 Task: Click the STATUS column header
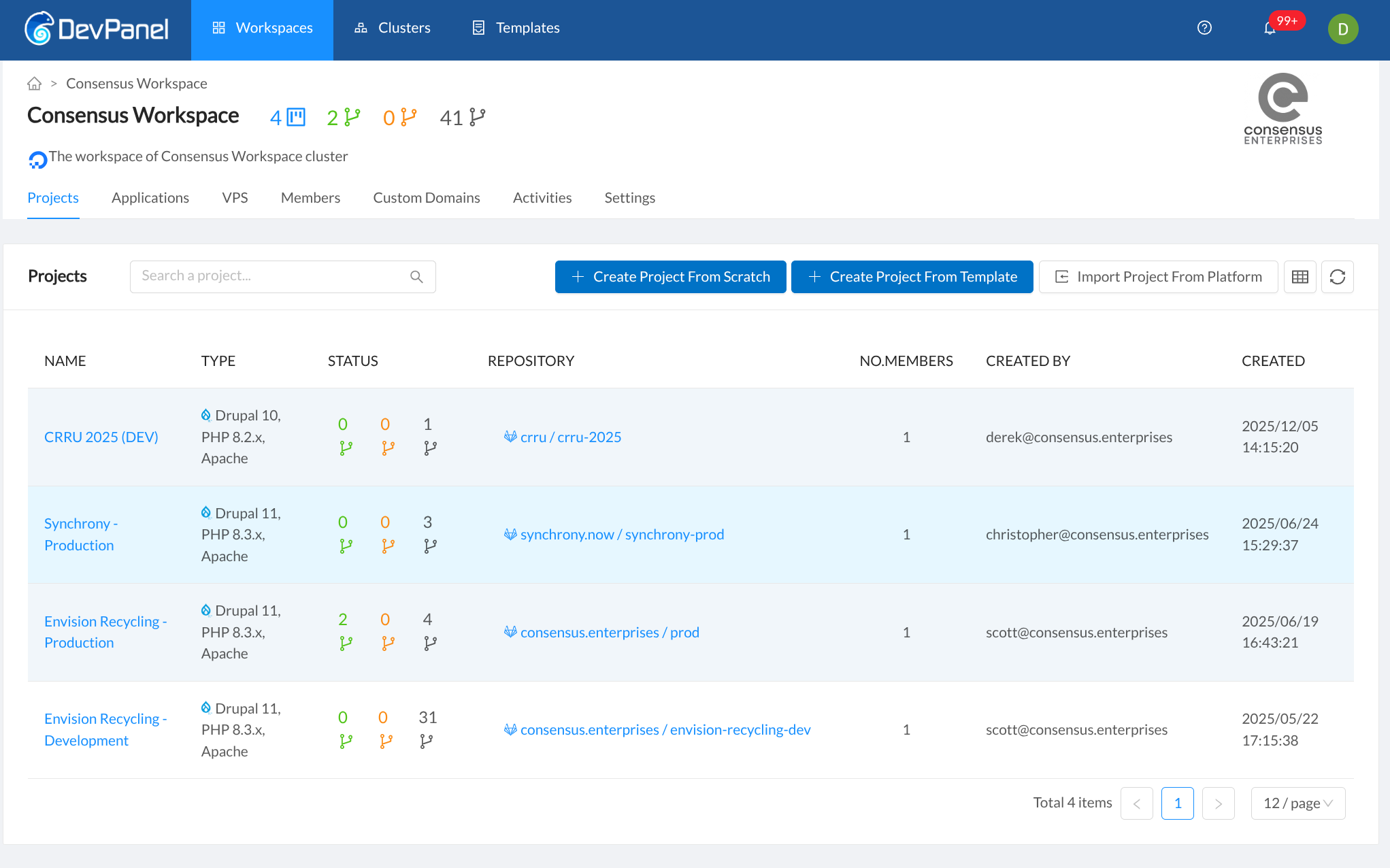[x=353, y=361]
